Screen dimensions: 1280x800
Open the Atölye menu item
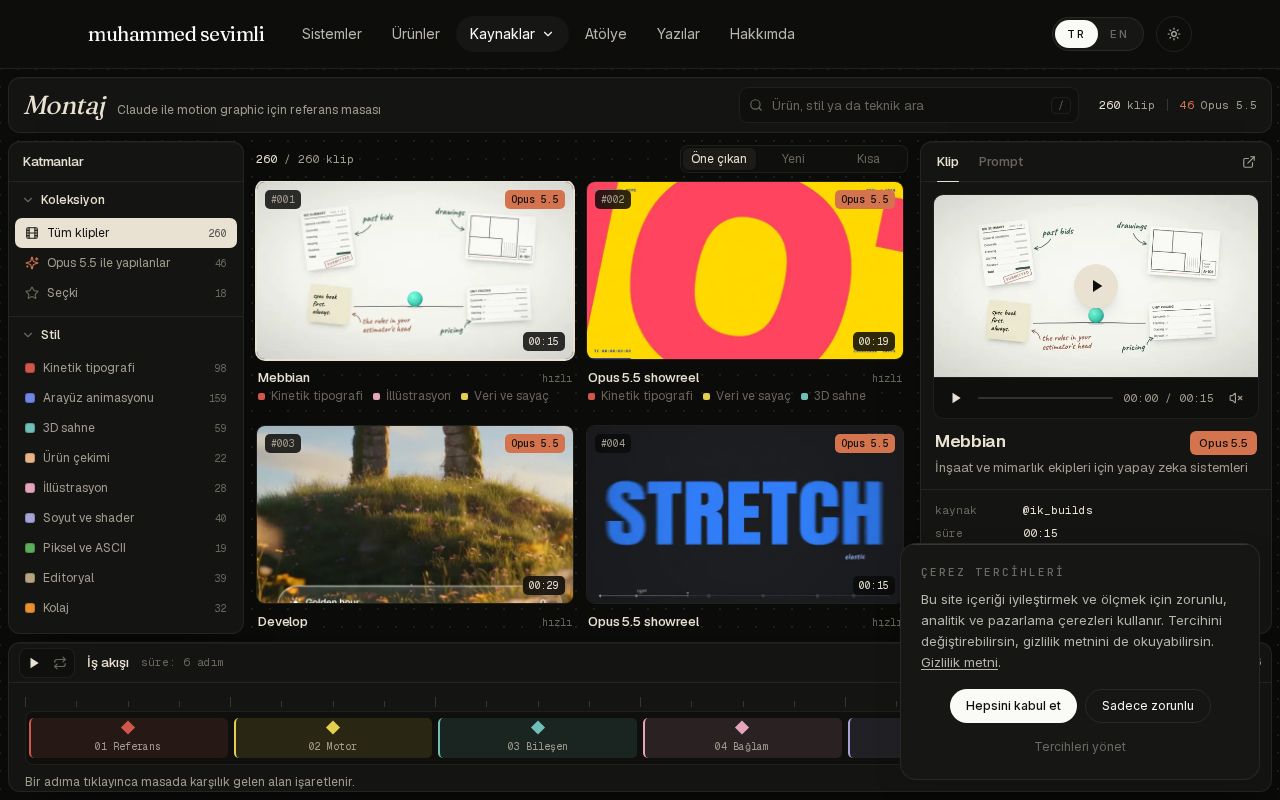coord(606,34)
